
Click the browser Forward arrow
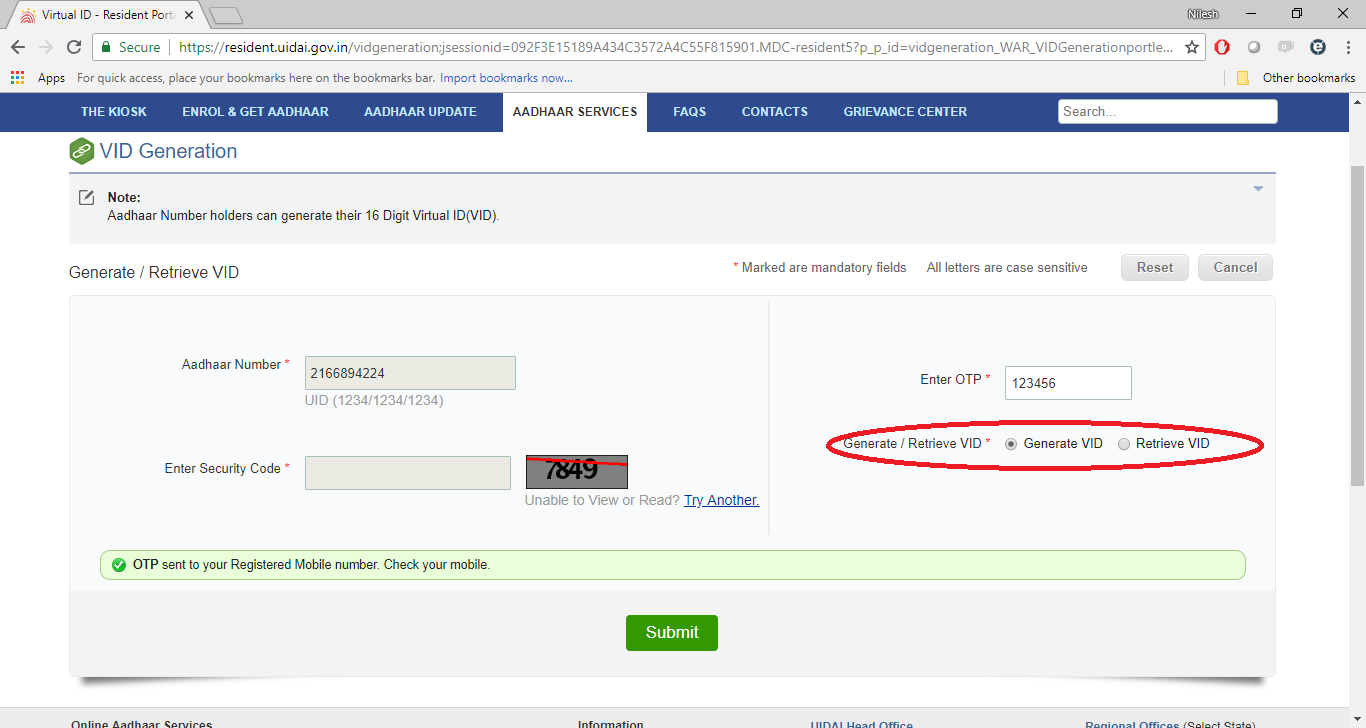tap(45, 47)
